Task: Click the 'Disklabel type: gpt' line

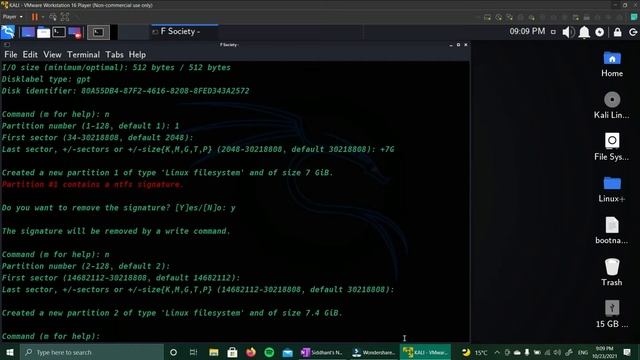Action: (46, 79)
